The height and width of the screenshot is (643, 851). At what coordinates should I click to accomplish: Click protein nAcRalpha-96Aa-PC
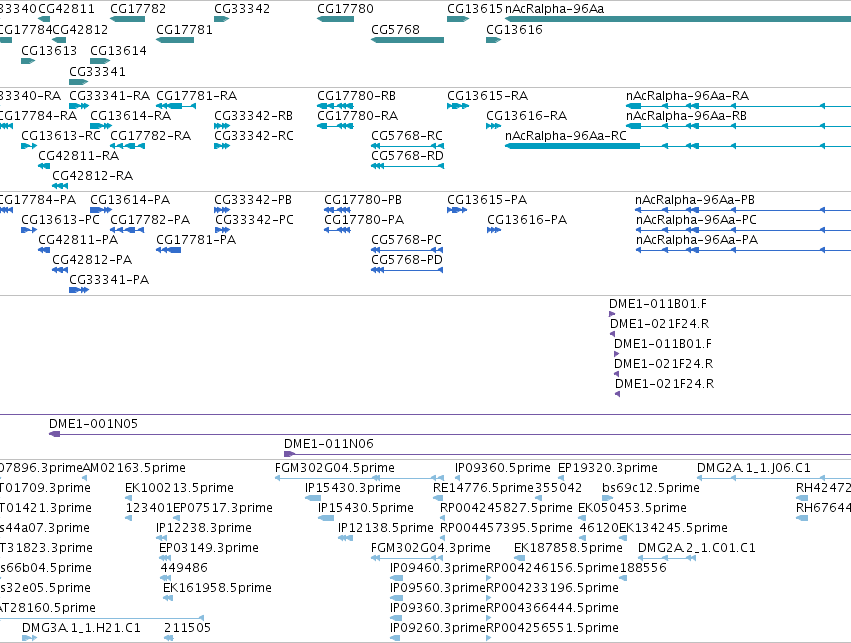[696, 220]
